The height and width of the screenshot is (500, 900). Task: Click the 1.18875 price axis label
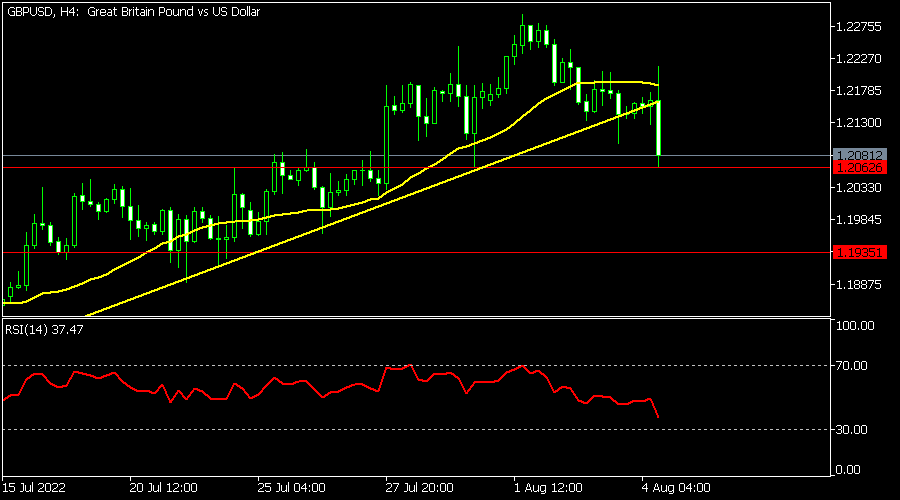click(859, 285)
